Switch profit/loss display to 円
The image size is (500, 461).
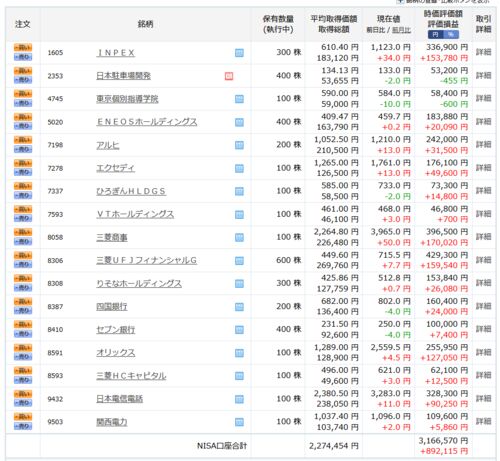tap(435, 35)
